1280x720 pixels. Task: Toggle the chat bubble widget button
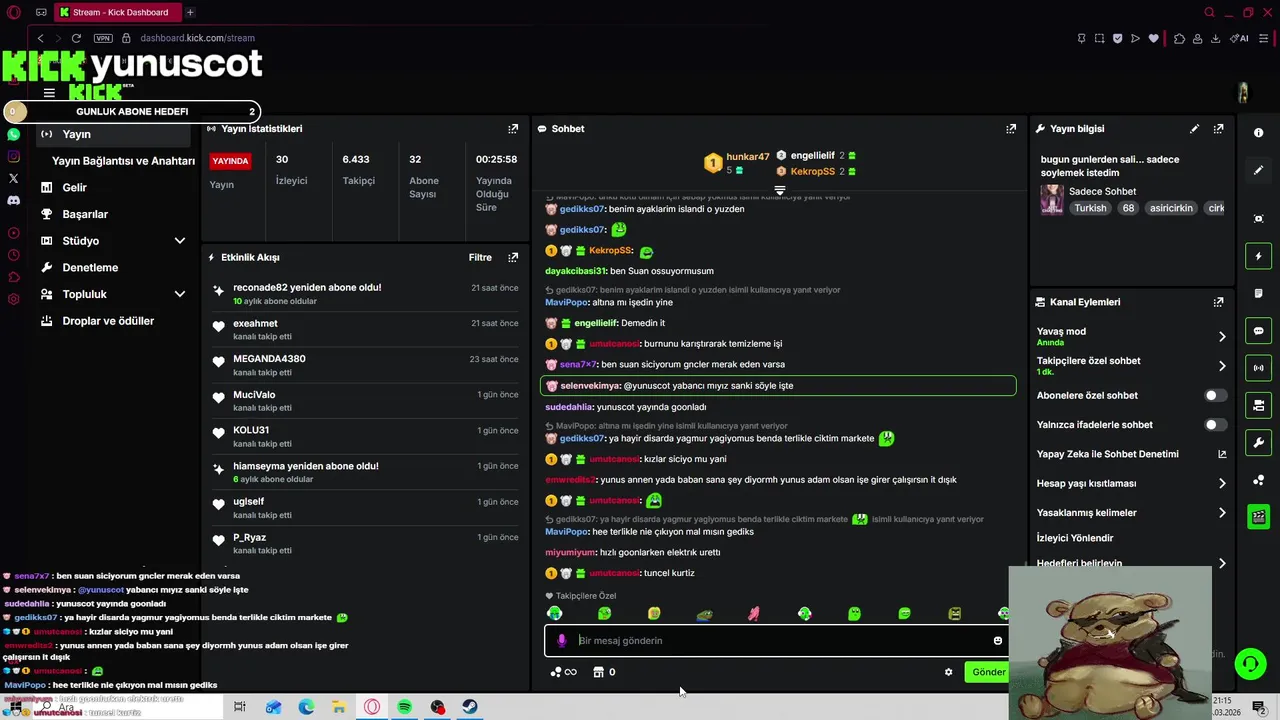pos(1259,331)
